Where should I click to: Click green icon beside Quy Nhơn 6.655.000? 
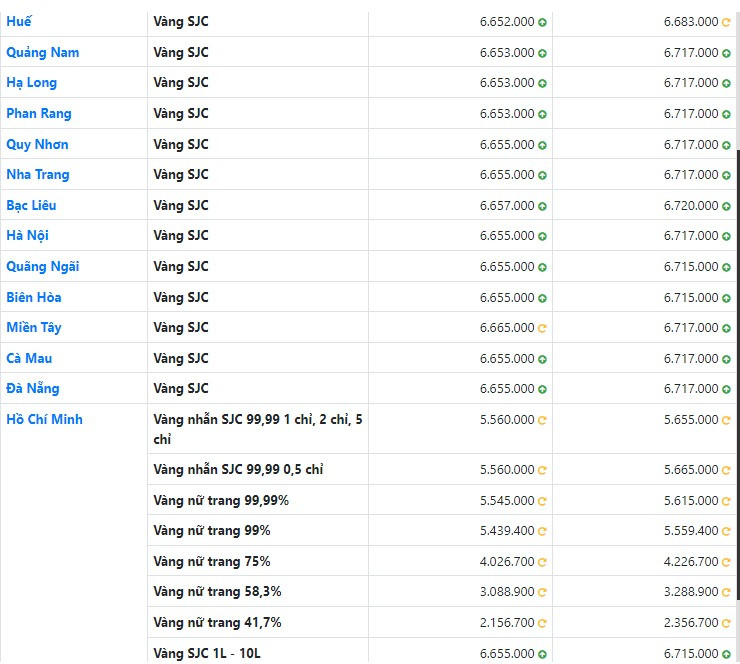542,145
